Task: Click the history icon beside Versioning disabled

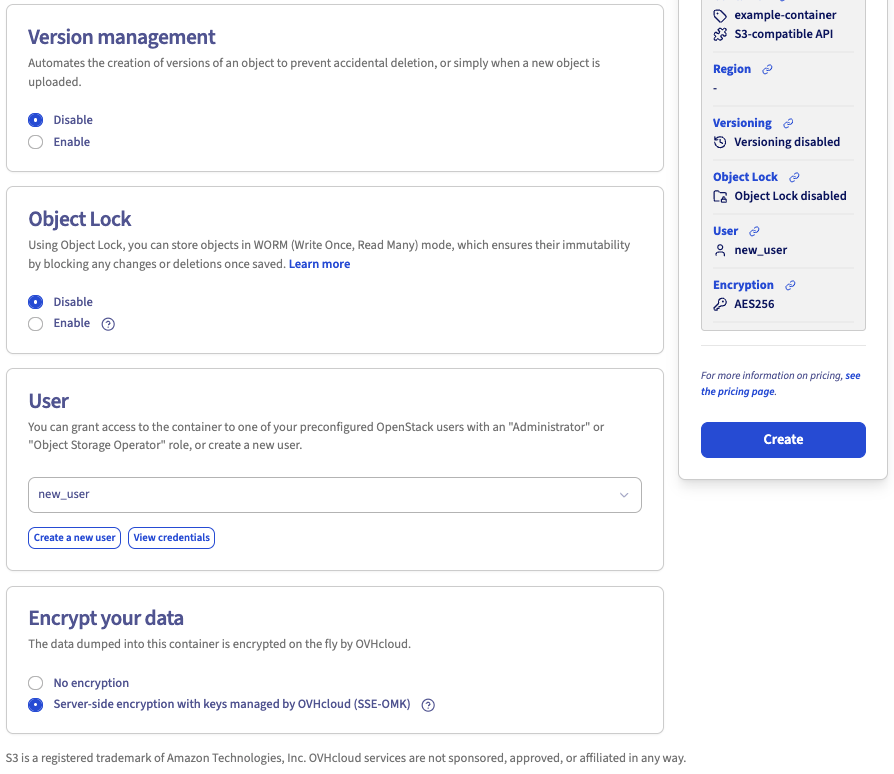Action: [x=720, y=142]
